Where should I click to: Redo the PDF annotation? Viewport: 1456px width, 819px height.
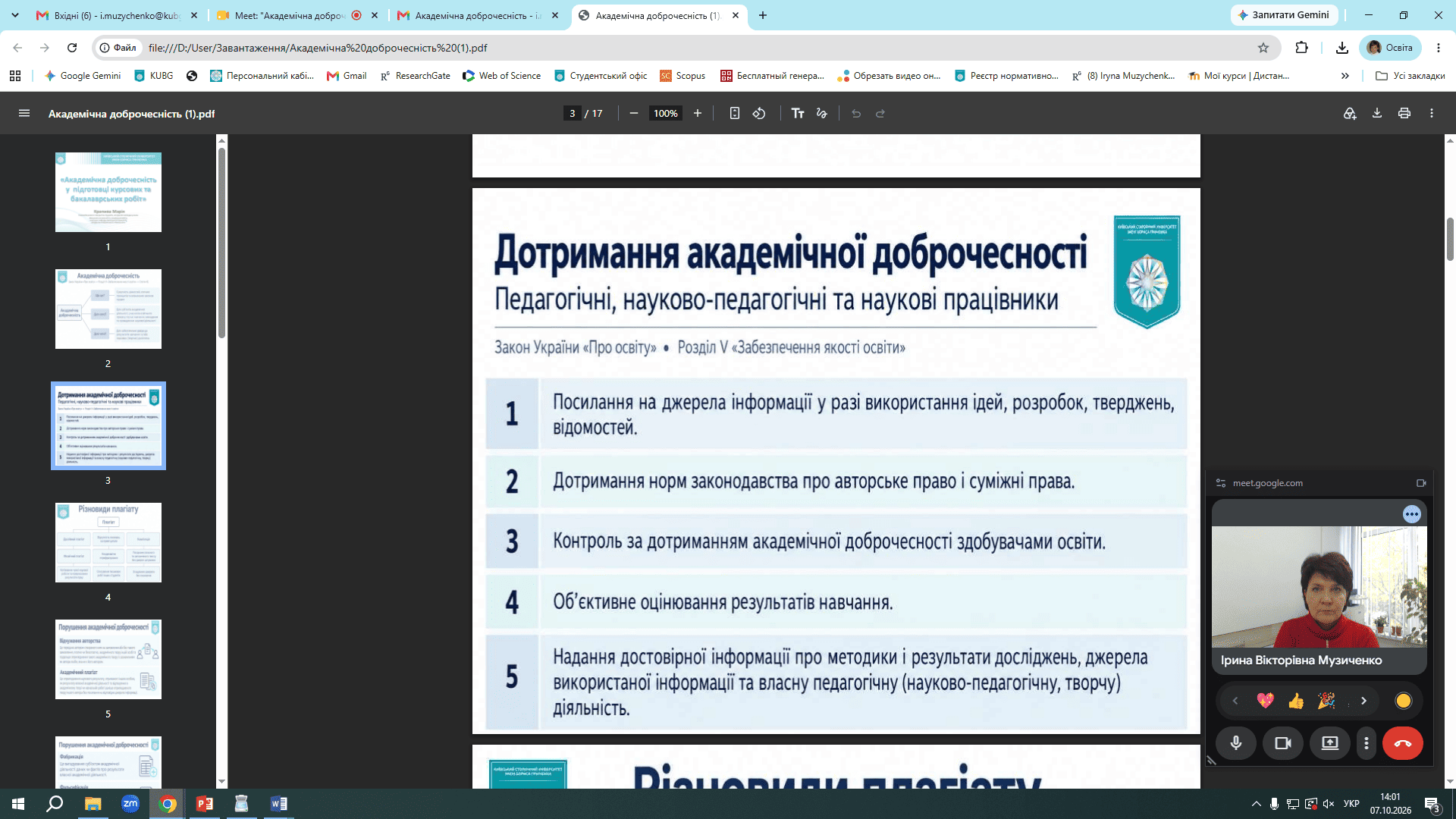[880, 113]
